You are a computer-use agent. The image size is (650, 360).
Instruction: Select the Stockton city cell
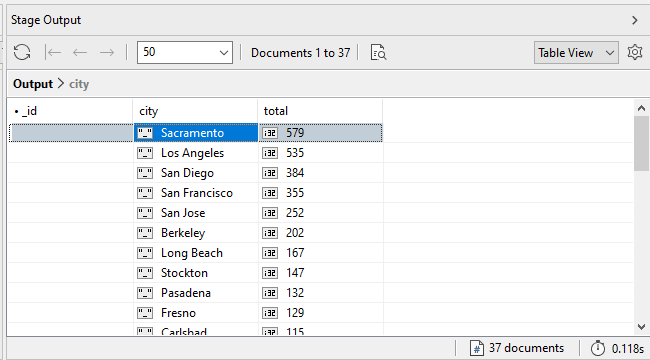(196, 272)
